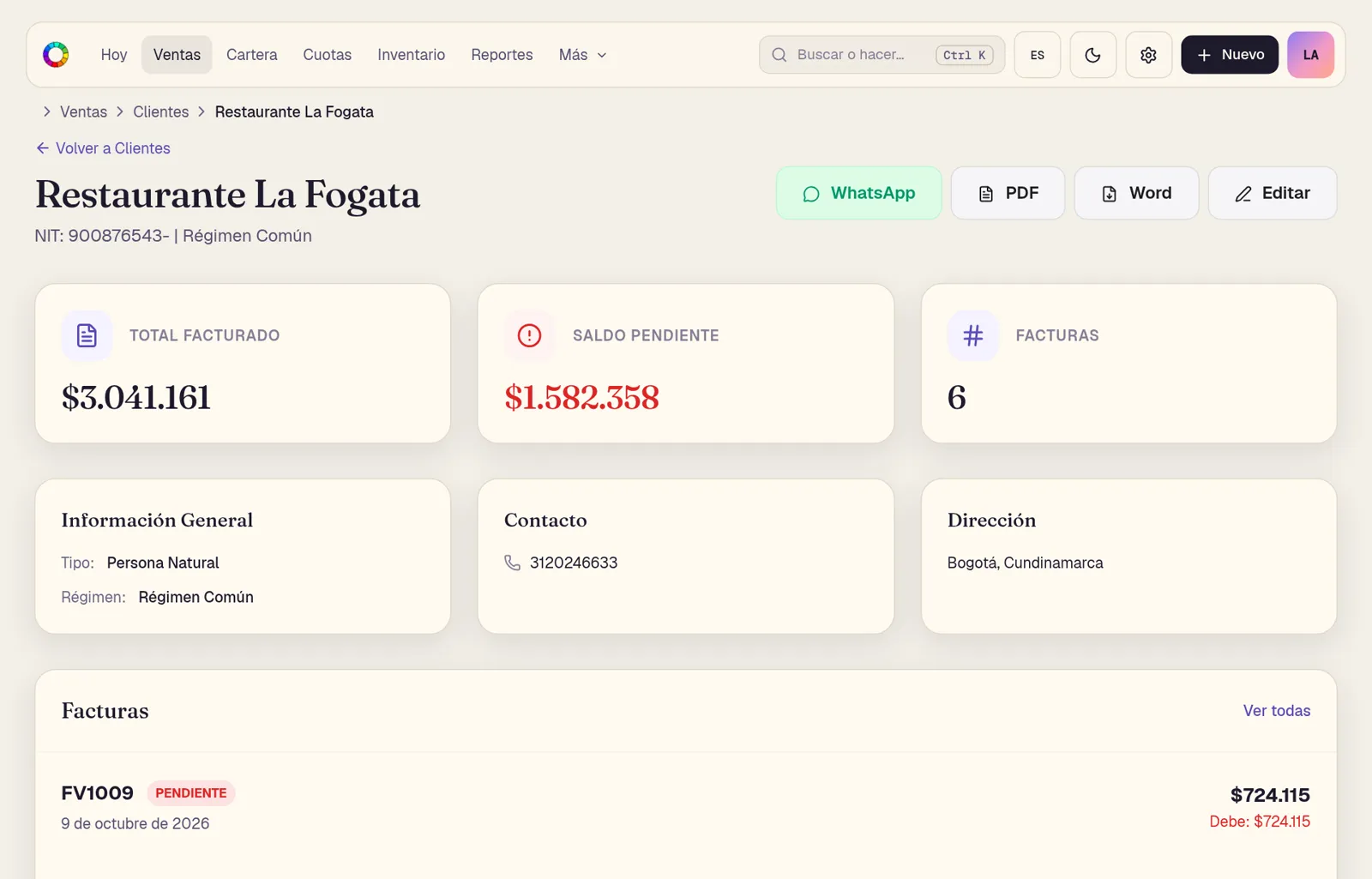
Task: Click the NIT: 900876543- line
Action: click(x=173, y=236)
